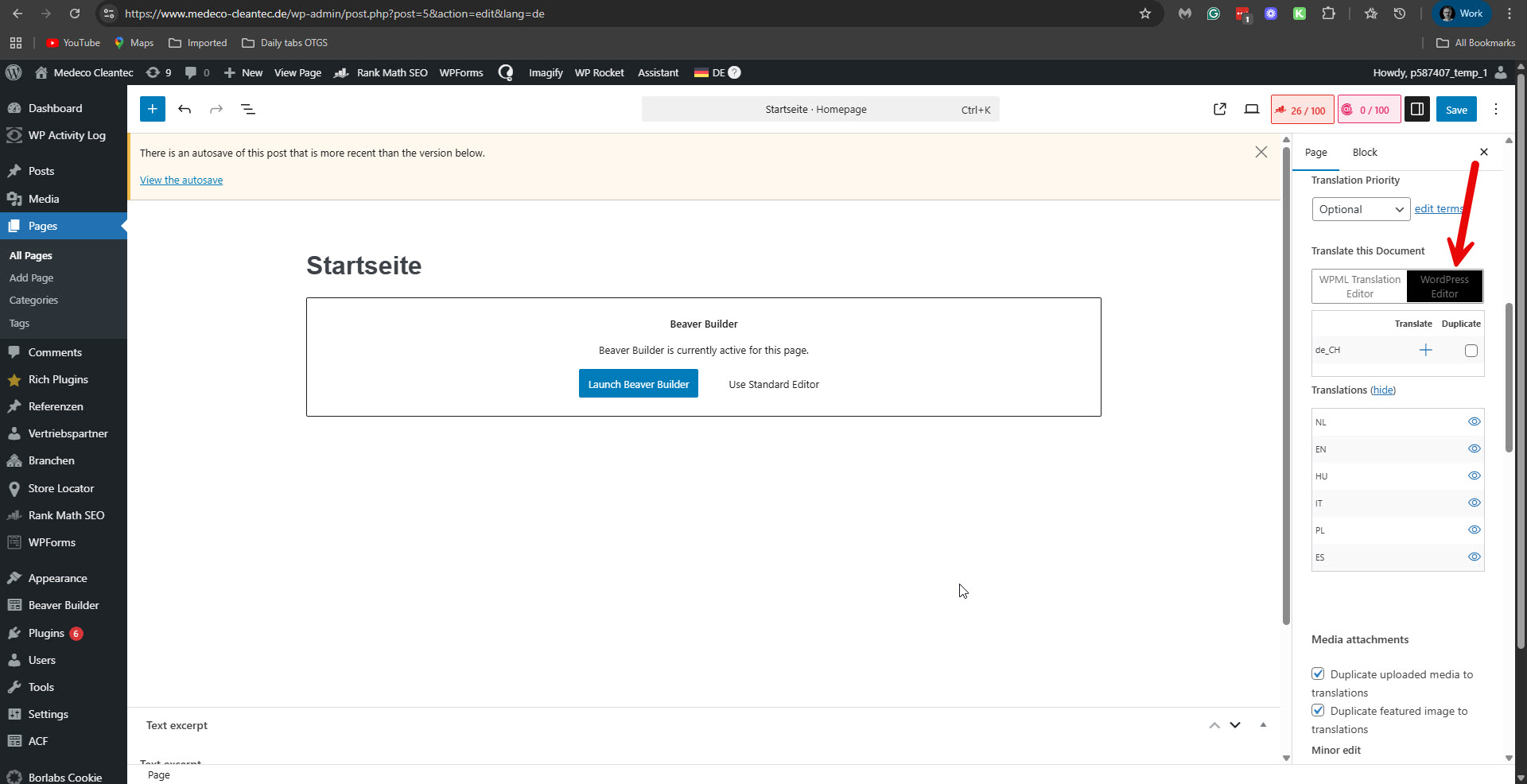
Task: Open the Beaver Builder sidebar menu
Action: point(64,605)
